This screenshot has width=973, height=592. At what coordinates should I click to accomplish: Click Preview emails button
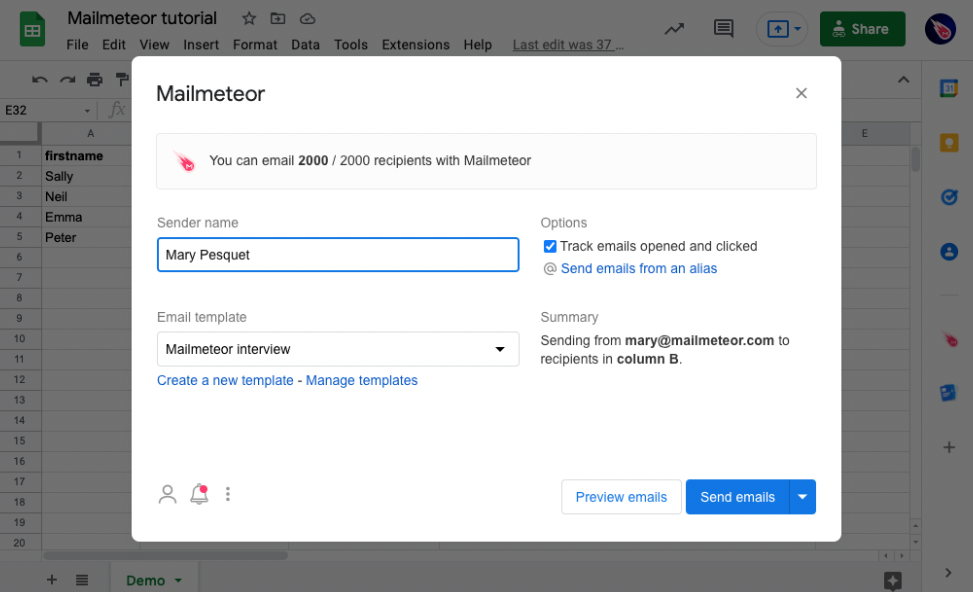point(621,497)
